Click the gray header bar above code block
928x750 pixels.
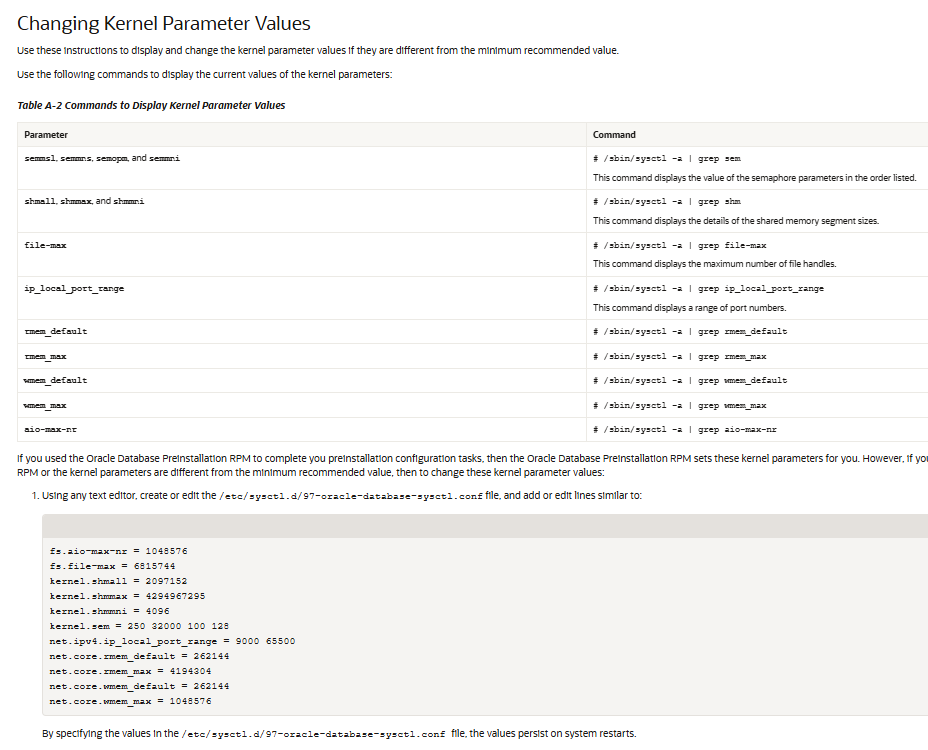(x=485, y=526)
